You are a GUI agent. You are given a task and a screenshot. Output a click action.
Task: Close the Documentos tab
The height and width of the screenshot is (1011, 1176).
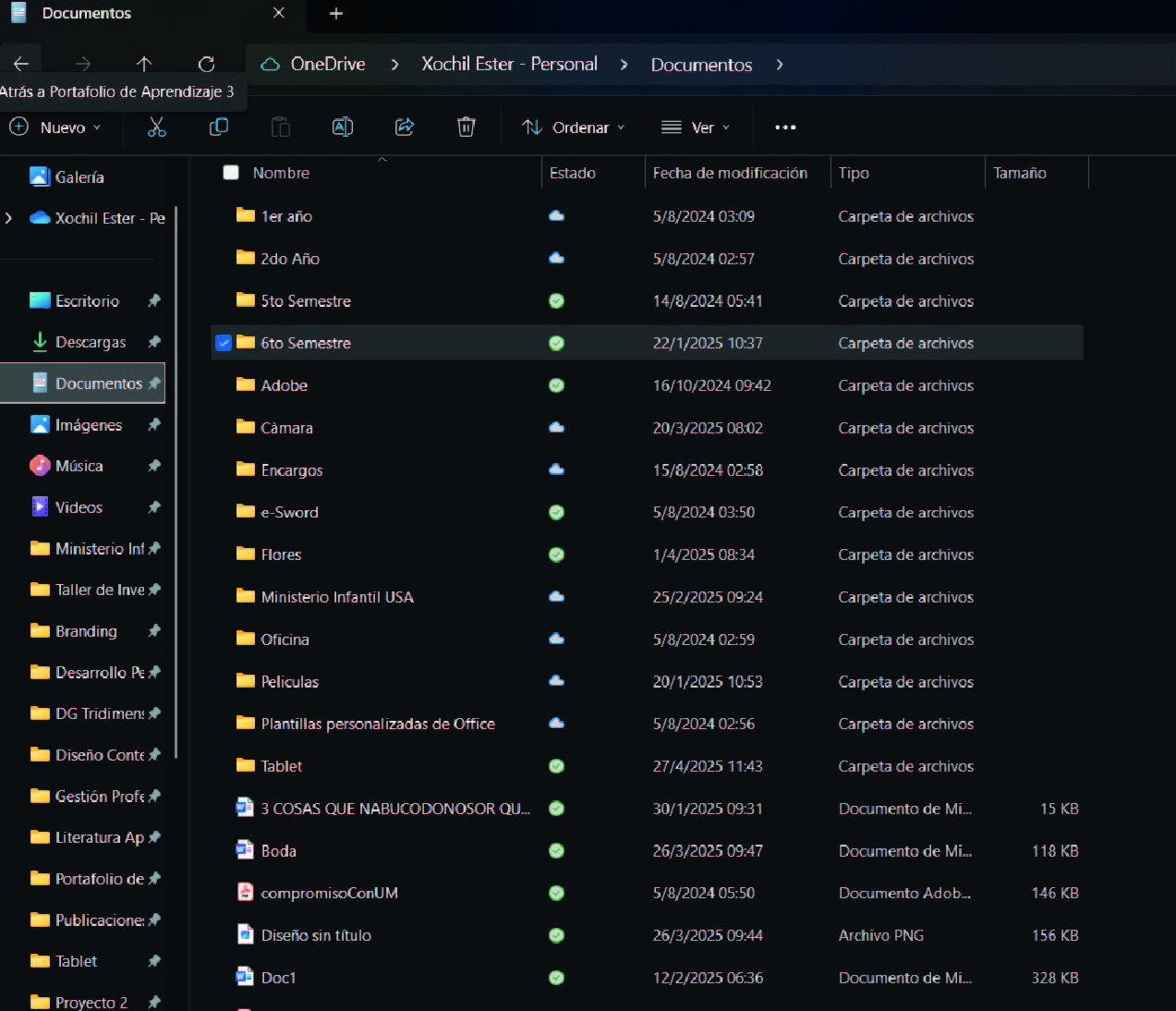[279, 13]
